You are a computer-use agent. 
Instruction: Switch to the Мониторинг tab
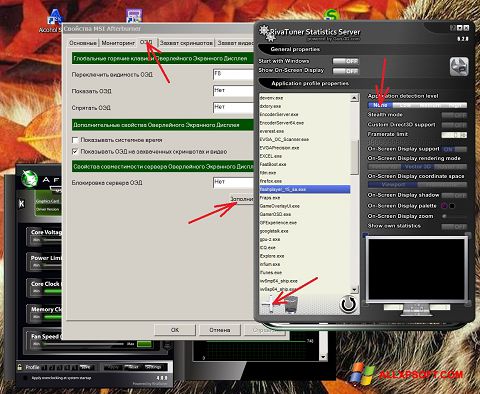click(x=118, y=43)
